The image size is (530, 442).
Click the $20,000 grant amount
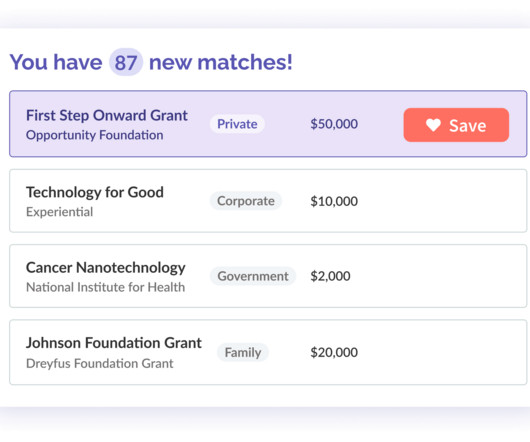(334, 352)
